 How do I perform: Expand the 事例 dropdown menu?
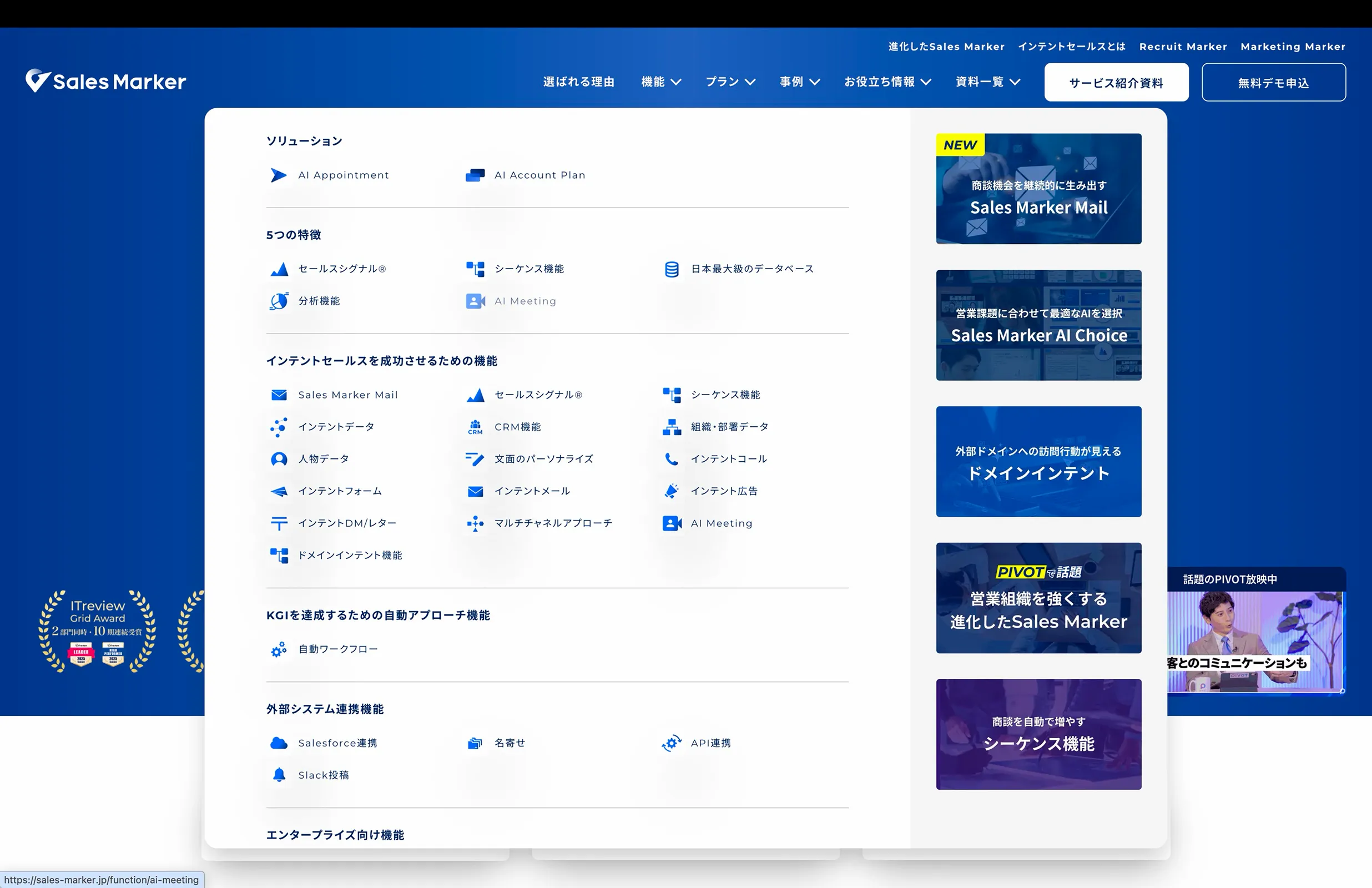pos(800,82)
